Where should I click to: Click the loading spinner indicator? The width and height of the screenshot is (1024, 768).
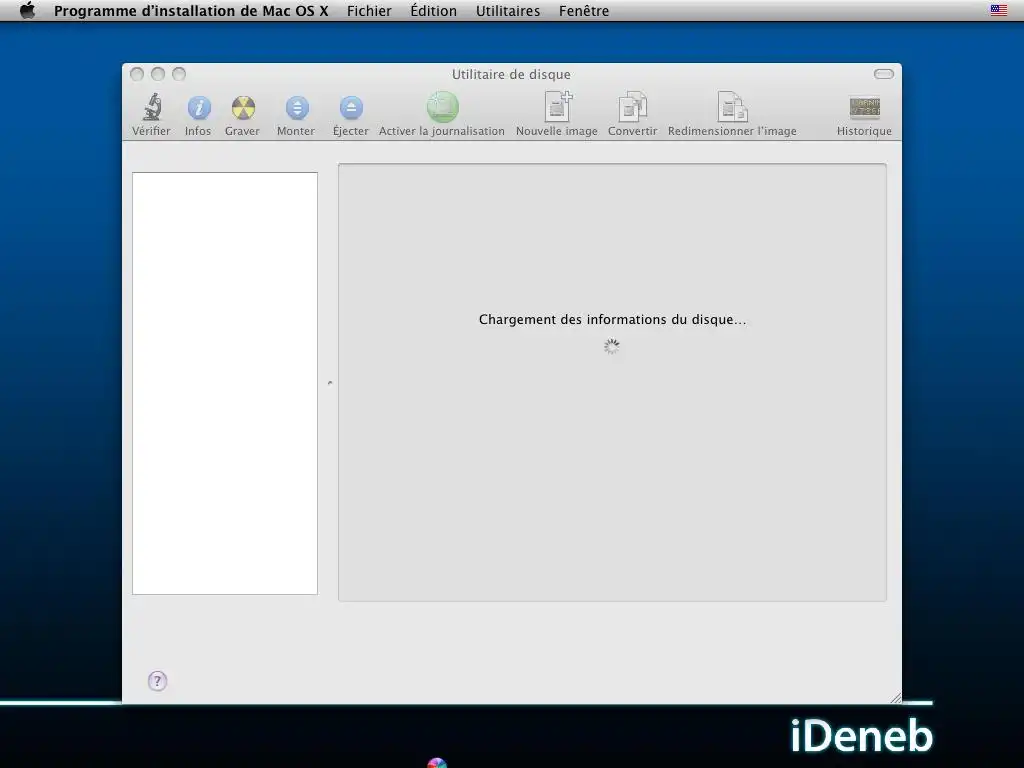tap(612, 346)
